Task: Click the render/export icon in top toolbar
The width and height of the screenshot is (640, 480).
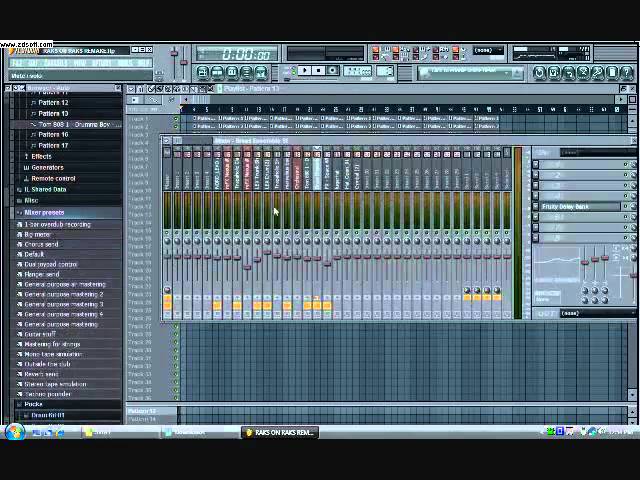Action: (569, 73)
